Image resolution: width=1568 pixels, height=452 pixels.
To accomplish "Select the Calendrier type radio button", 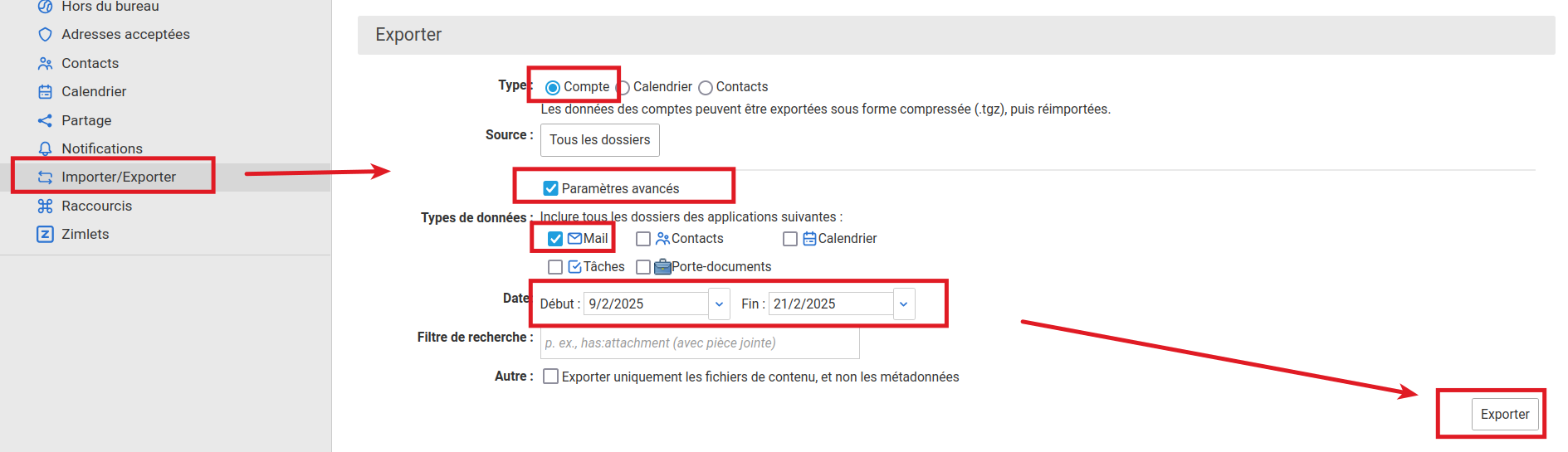I will click(624, 88).
